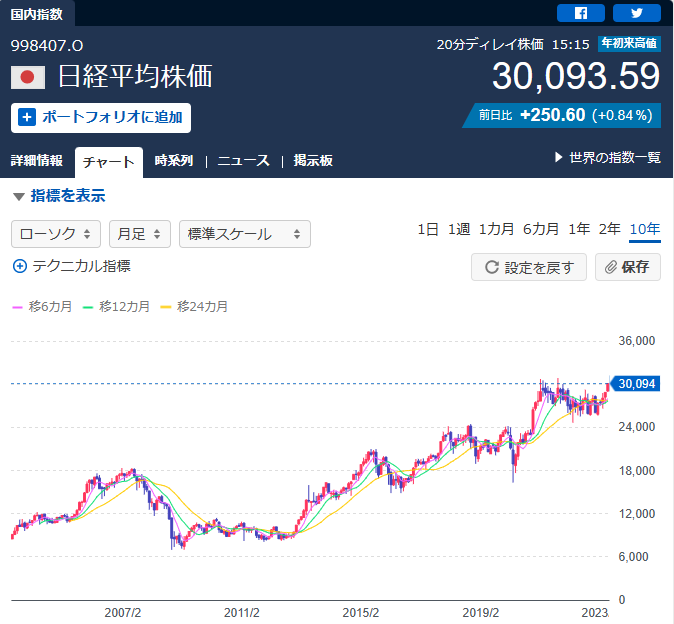Click the price 30,093.59
The image size is (674, 624).
click(576, 76)
